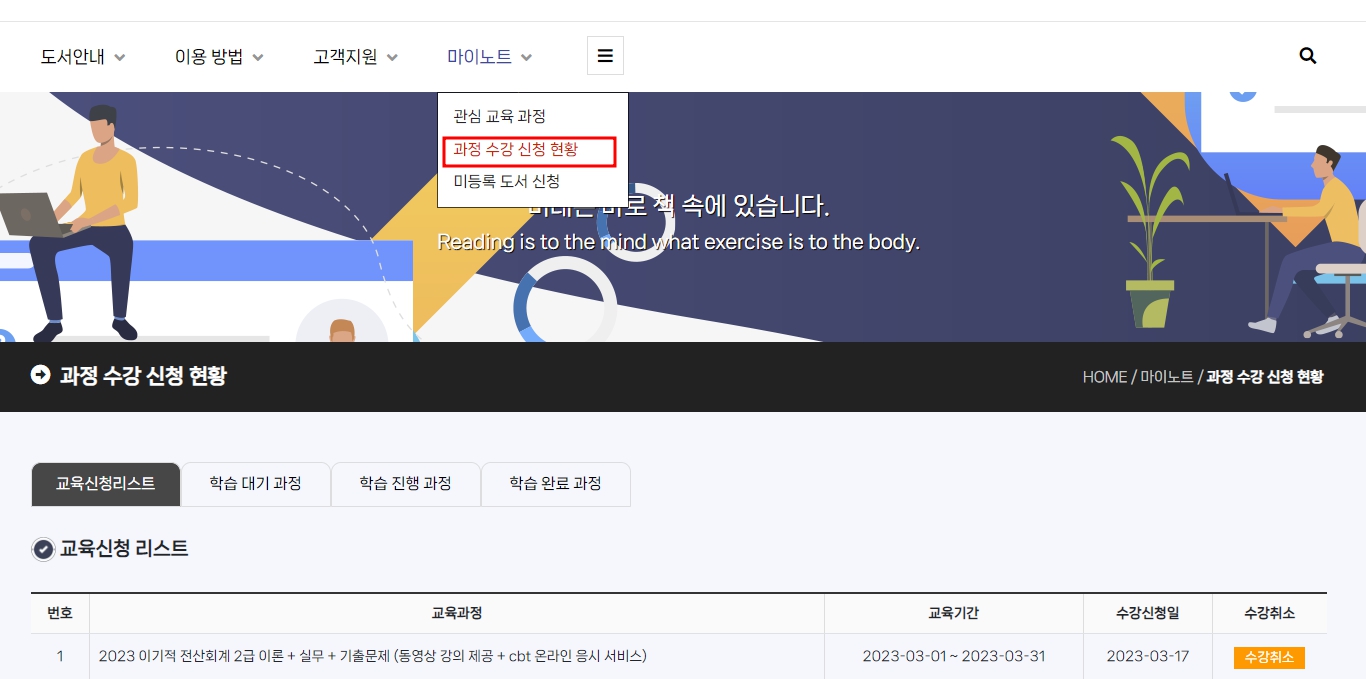The width and height of the screenshot is (1366, 679).
Task: Select 관심 교육 과정 menu entry
Action: (x=499, y=116)
